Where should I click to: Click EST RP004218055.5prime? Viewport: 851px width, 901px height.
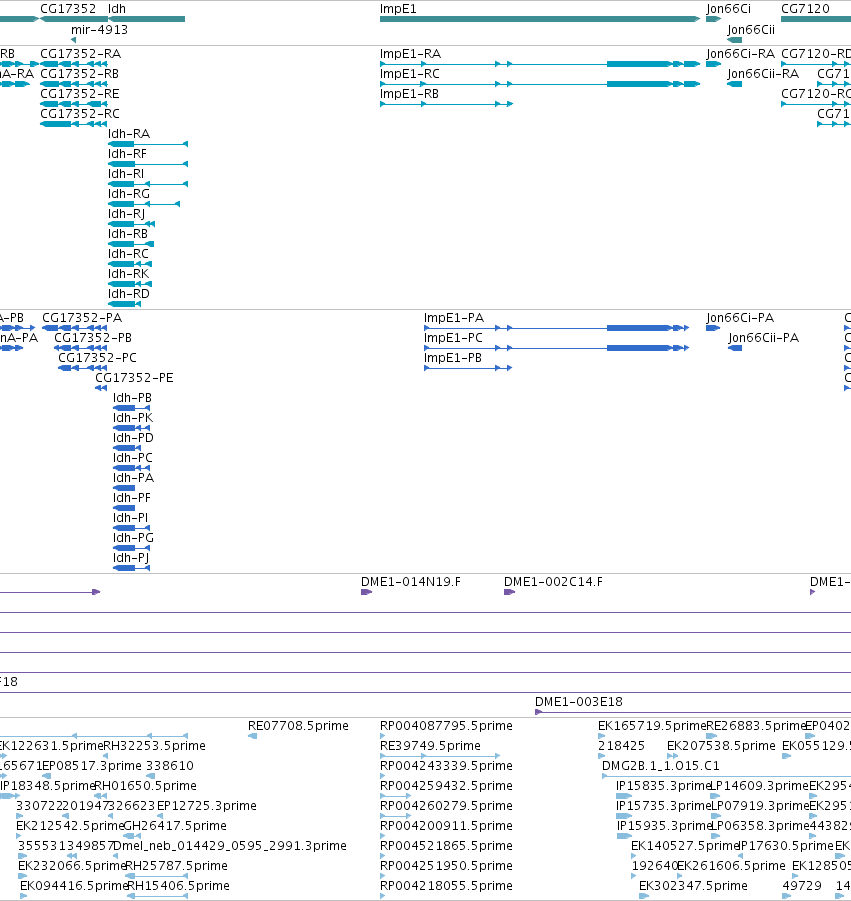coord(446,887)
